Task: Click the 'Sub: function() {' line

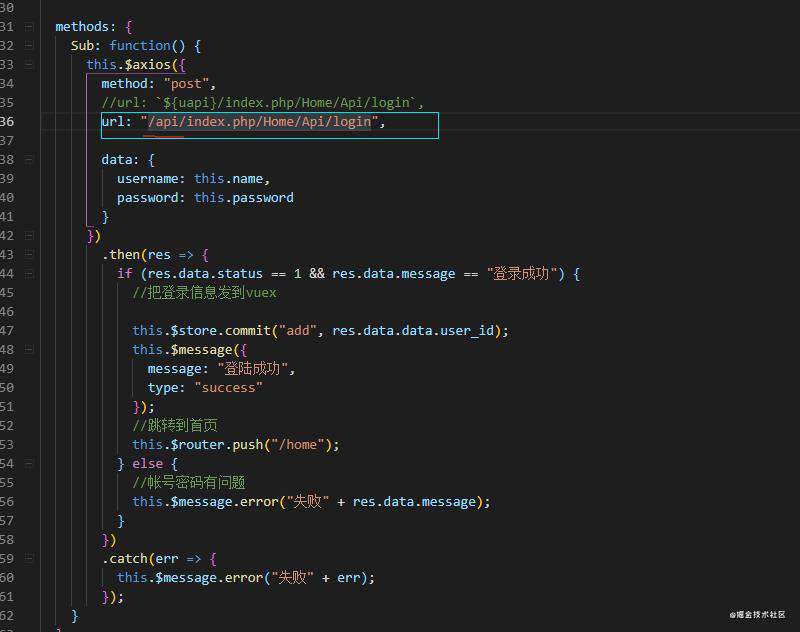Action: (x=136, y=45)
